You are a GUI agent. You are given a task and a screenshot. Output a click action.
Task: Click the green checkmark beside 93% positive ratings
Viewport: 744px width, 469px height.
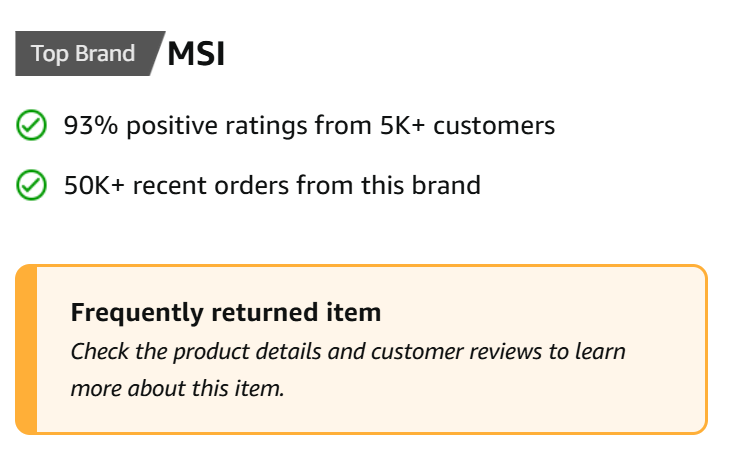[x=31, y=125]
